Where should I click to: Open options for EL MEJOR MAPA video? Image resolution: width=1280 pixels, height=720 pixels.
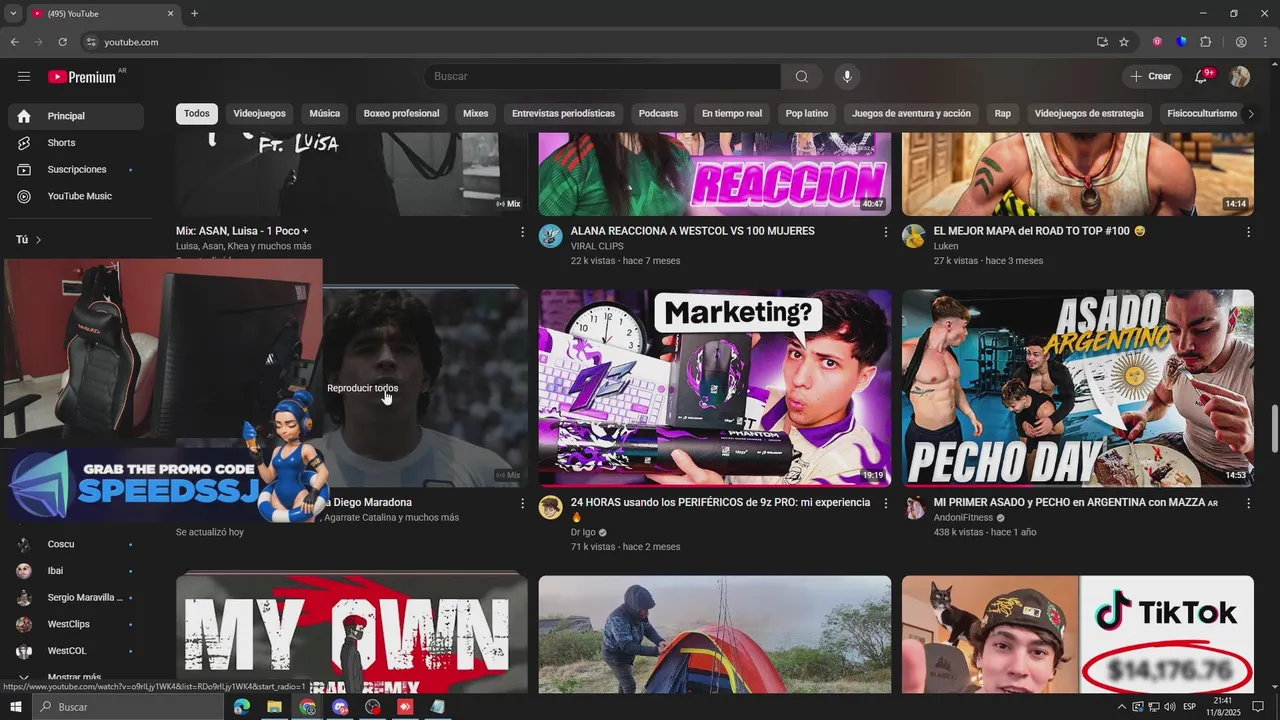click(x=1248, y=232)
